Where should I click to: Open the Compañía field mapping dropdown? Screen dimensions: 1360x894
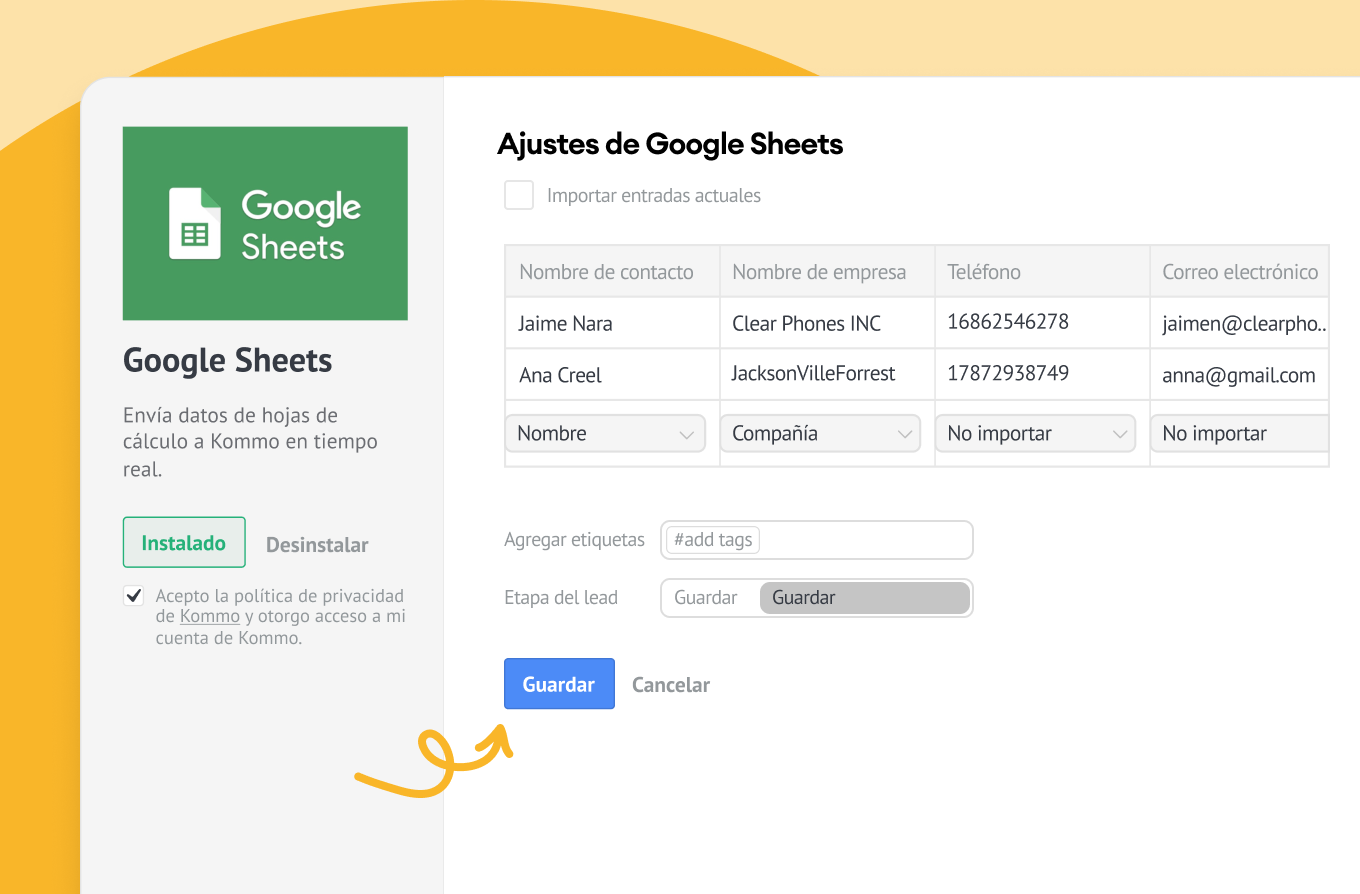pos(820,434)
